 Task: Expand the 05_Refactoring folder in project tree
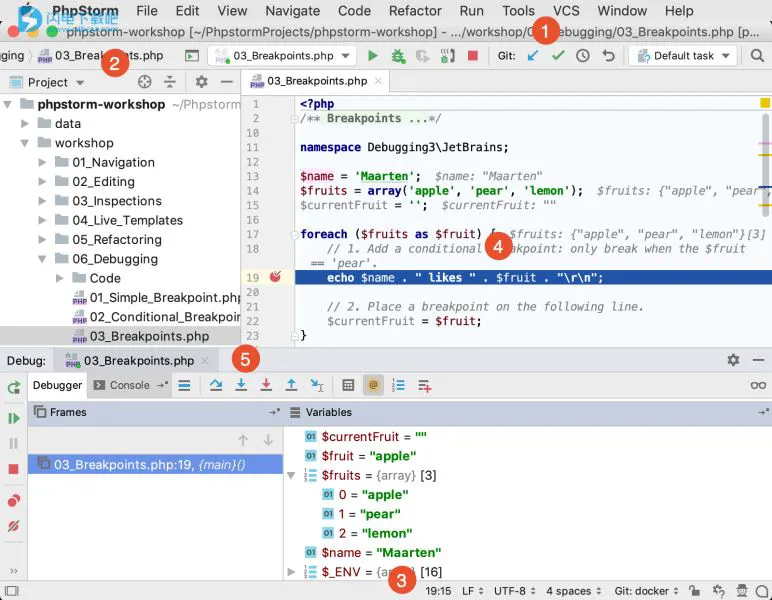[x=44, y=240]
